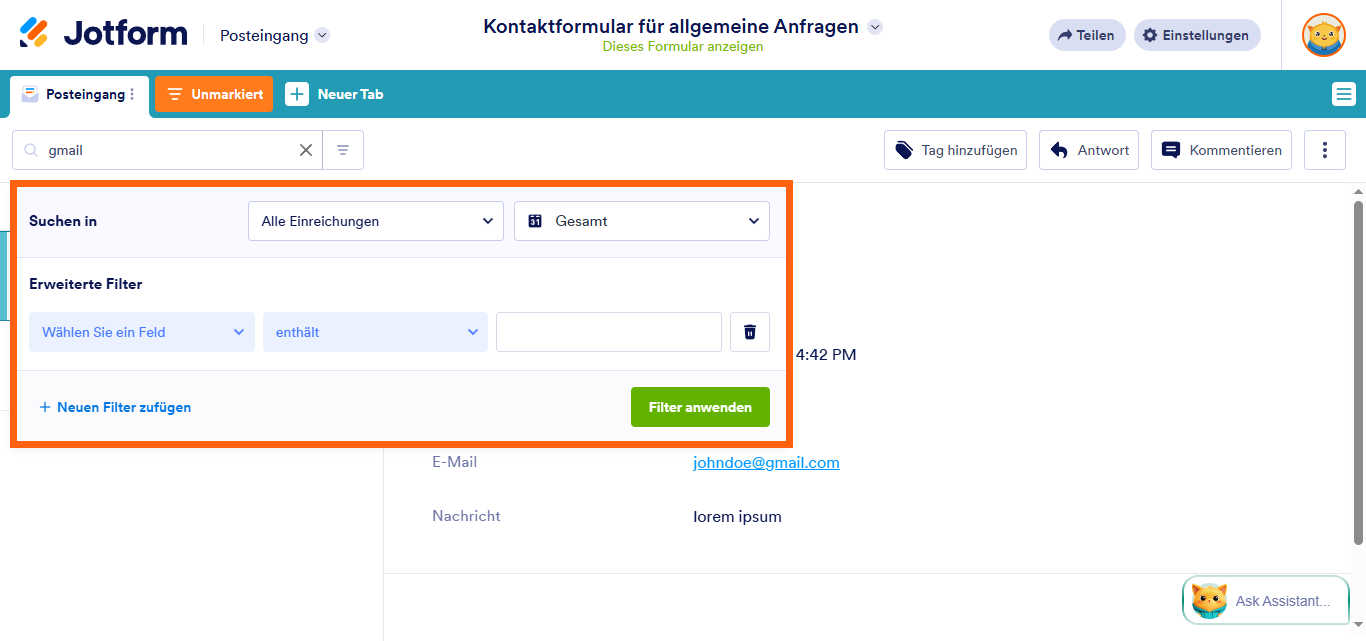Image resolution: width=1366 pixels, height=641 pixels.
Task: Click inside the empty filter value field
Action: coord(608,331)
